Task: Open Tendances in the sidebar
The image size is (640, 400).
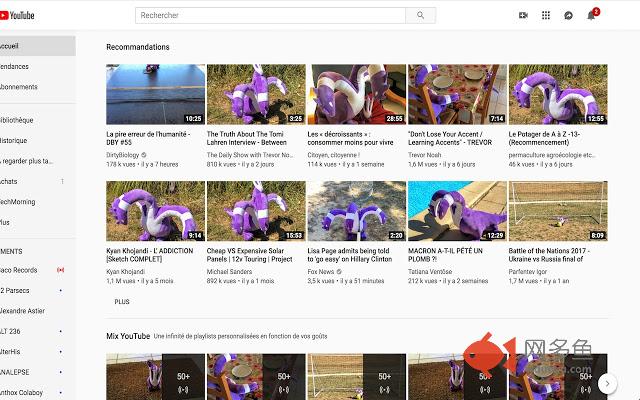Action: coord(38,66)
